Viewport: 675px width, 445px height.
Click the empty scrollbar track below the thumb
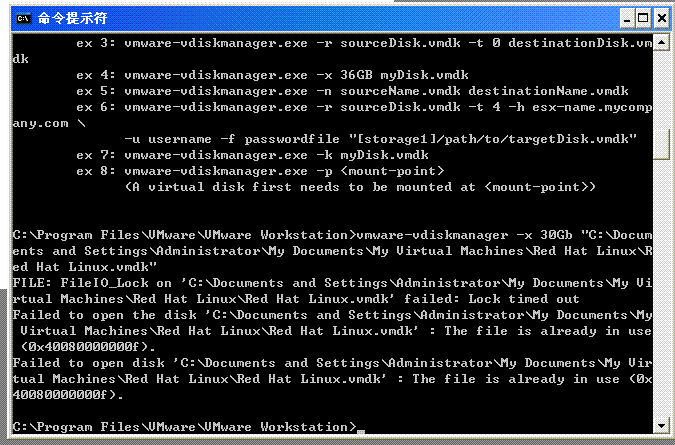661,288
